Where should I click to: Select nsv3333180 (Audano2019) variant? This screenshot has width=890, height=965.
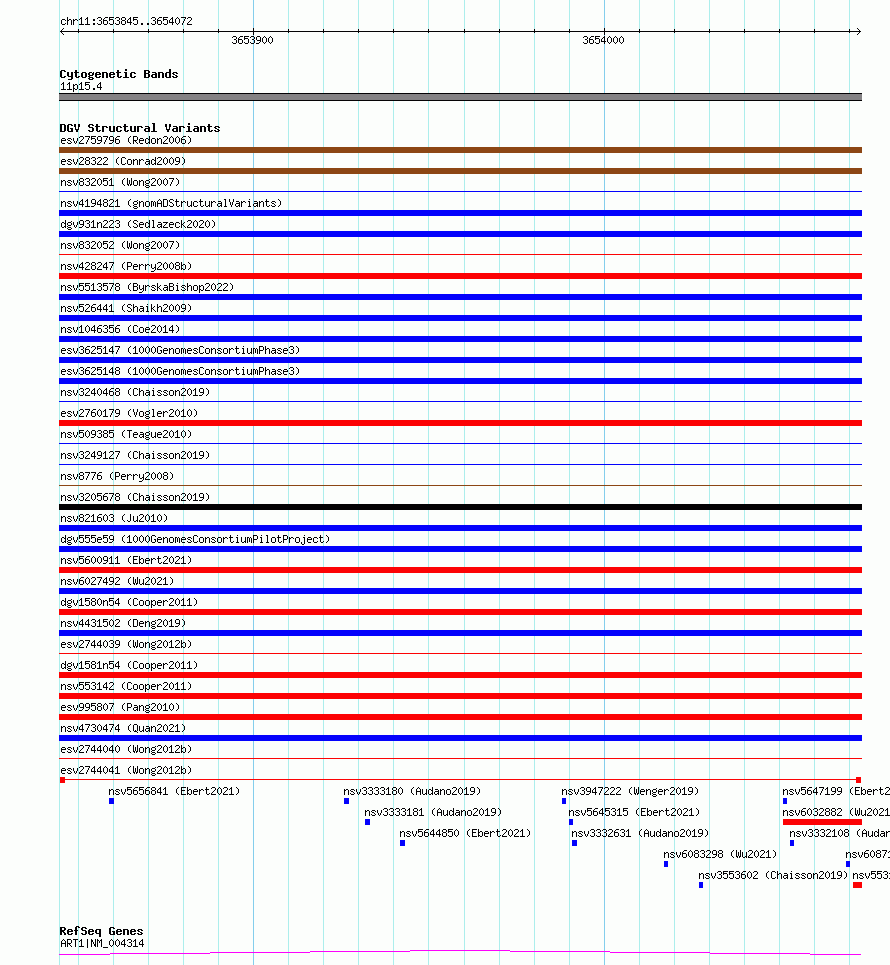[x=412, y=791]
